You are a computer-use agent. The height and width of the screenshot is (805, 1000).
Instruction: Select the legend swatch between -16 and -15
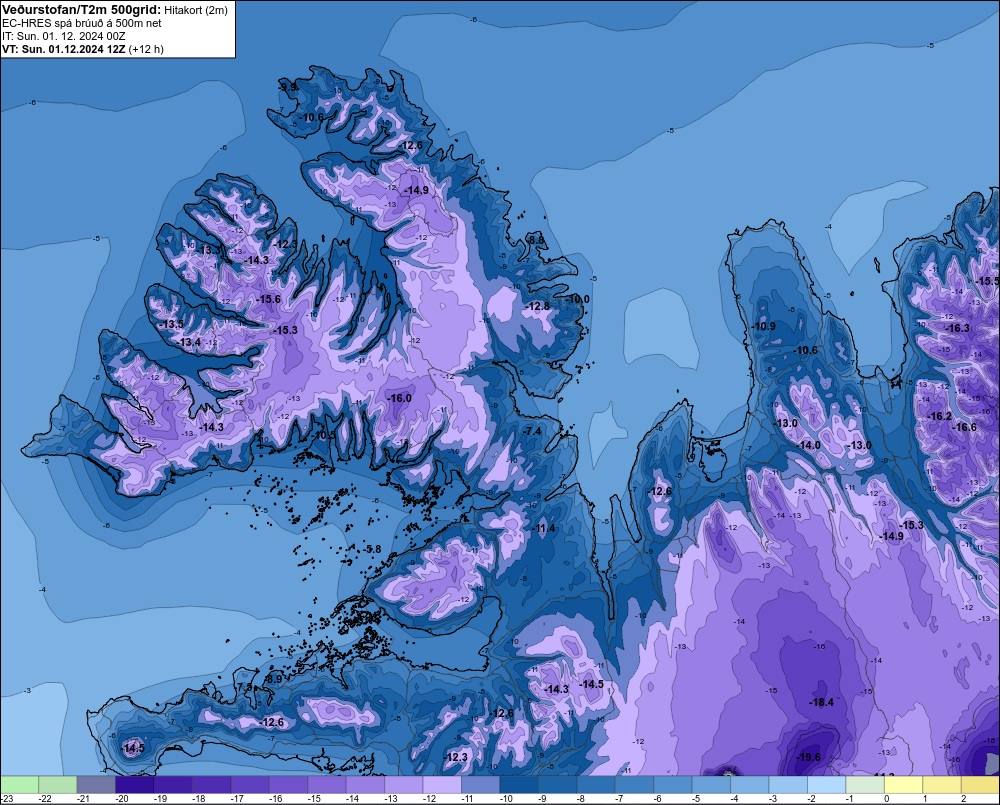(288, 784)
